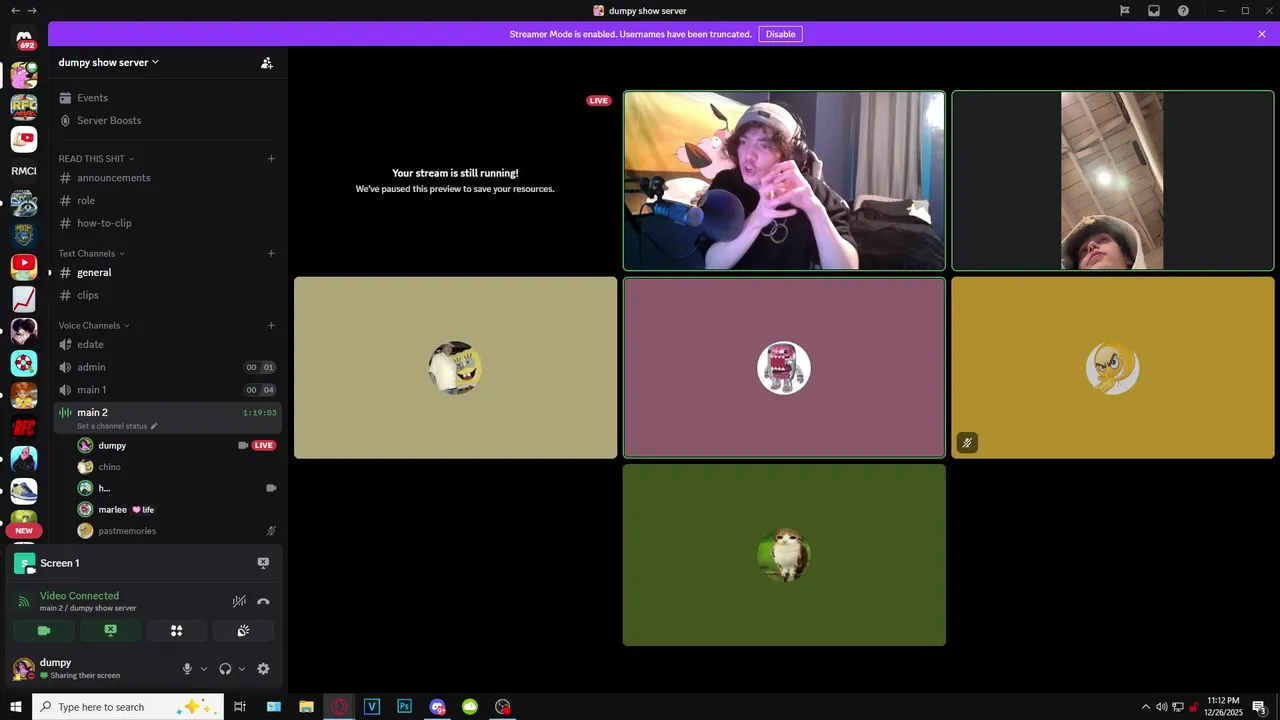Open Task View on the taskbar
The image size is (1280, 720).
pos(240,707)
